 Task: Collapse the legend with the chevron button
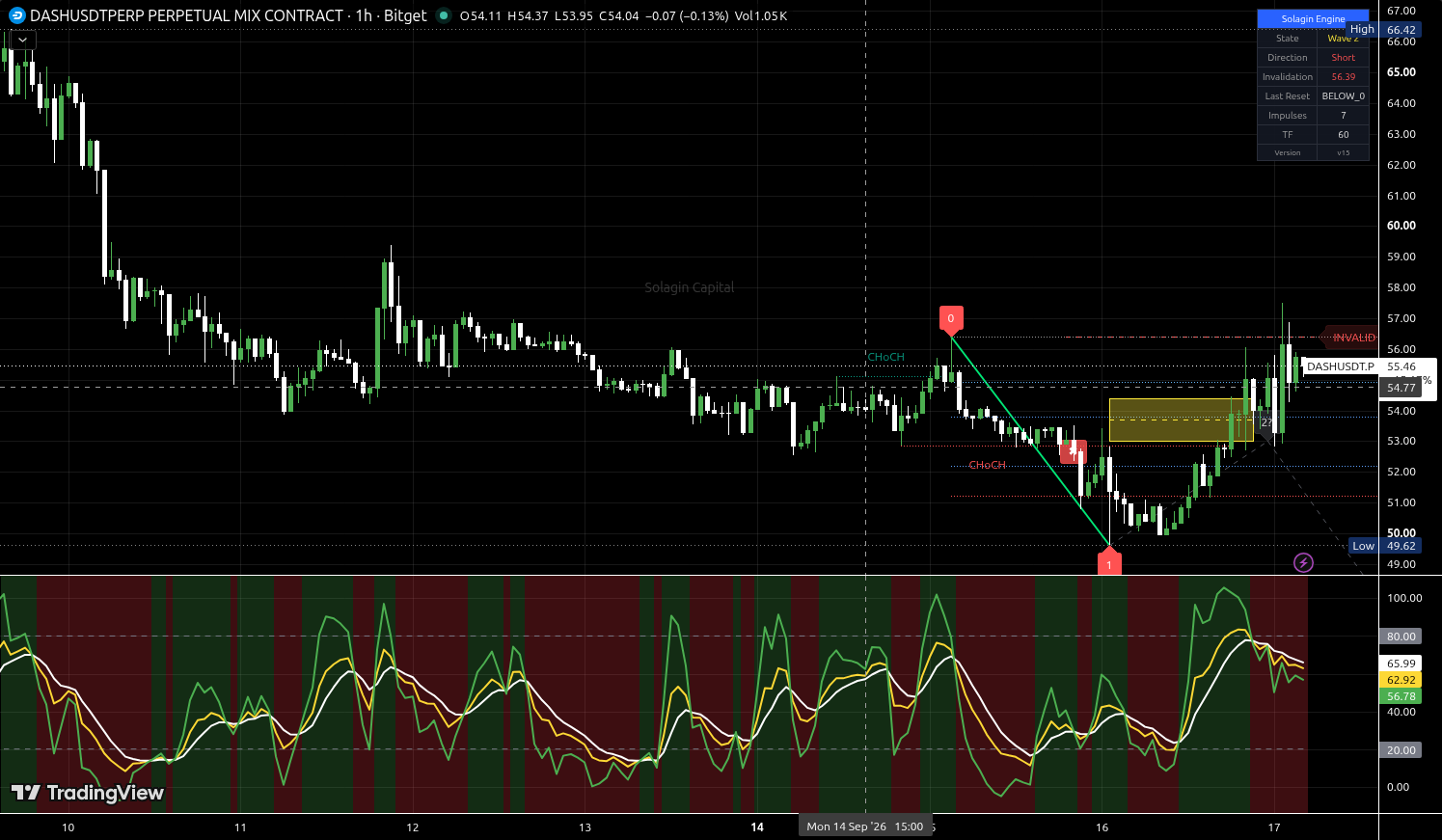point(23,40)
